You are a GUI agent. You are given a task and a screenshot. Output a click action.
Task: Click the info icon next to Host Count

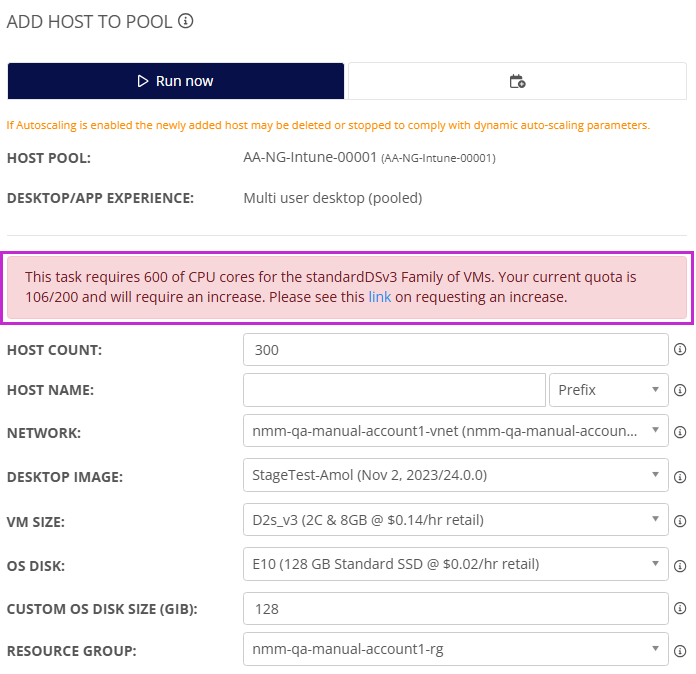(x=680, y=350)
